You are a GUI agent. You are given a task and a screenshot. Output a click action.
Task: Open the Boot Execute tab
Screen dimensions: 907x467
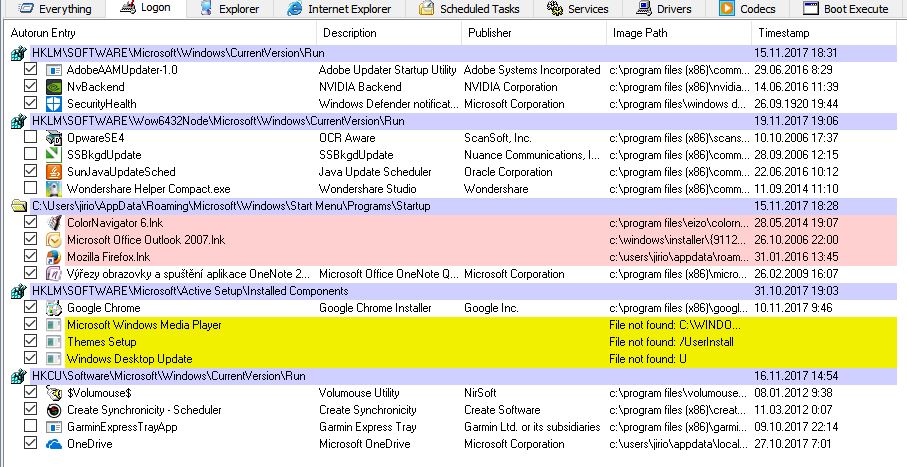pyautogui.click(x=846, y=9)
